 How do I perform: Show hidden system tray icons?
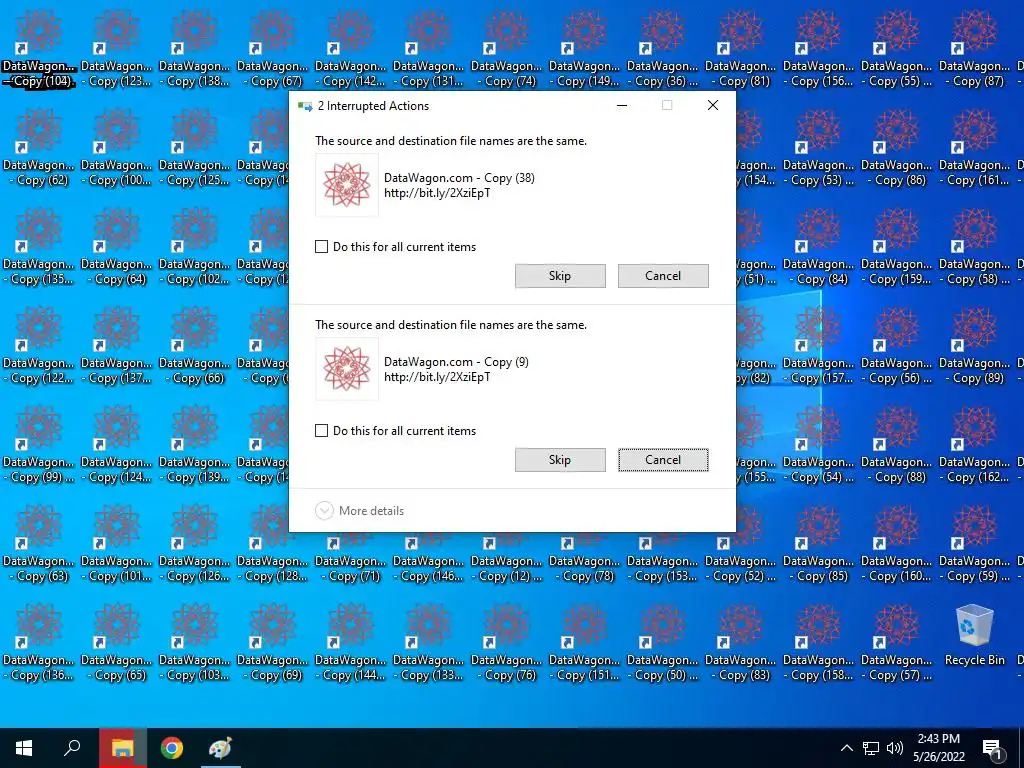846,748
